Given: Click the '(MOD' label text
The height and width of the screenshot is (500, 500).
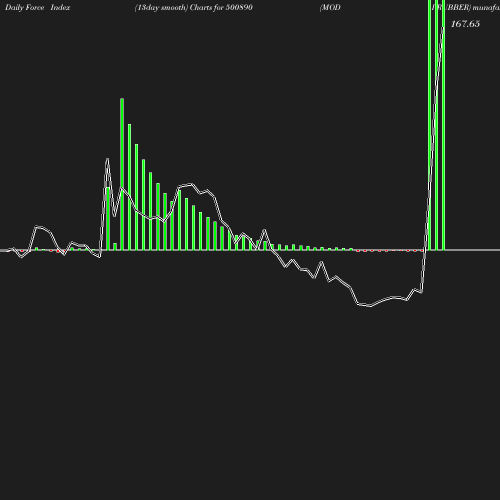Looking at the screenshot, I should [330, 8].
